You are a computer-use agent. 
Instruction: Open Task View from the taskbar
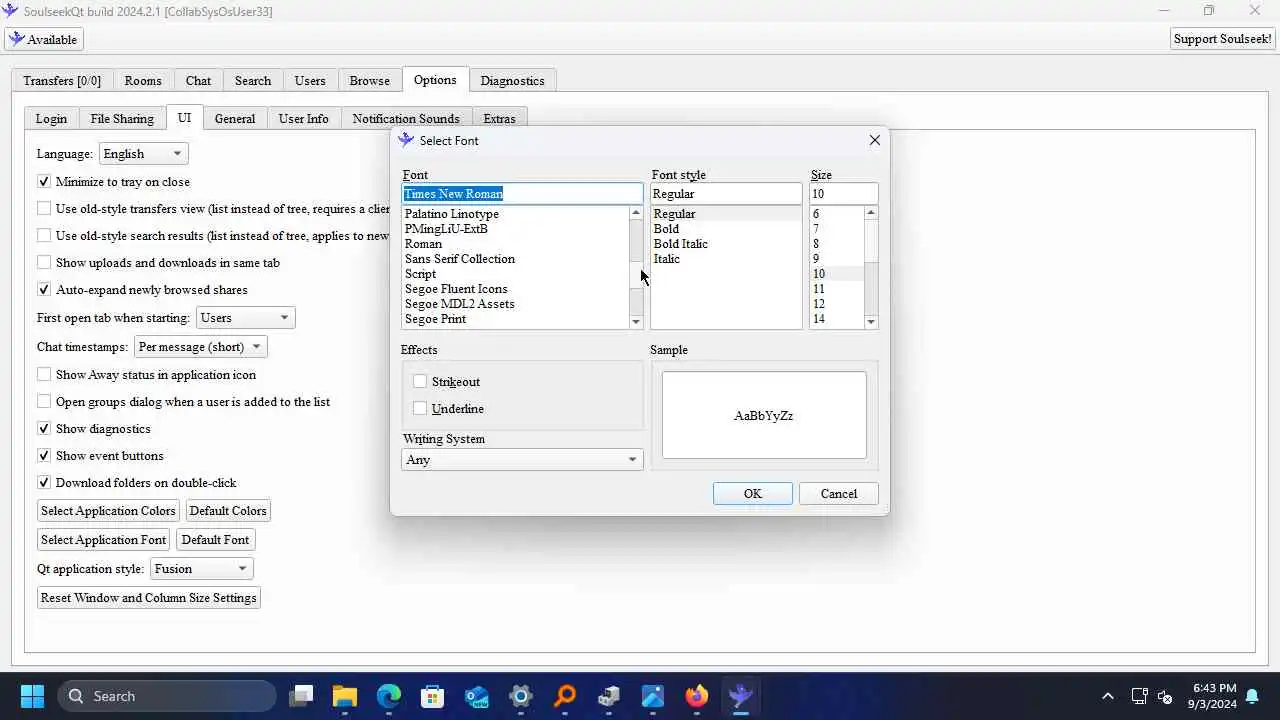pyautogui.click(x=301, y=696)
